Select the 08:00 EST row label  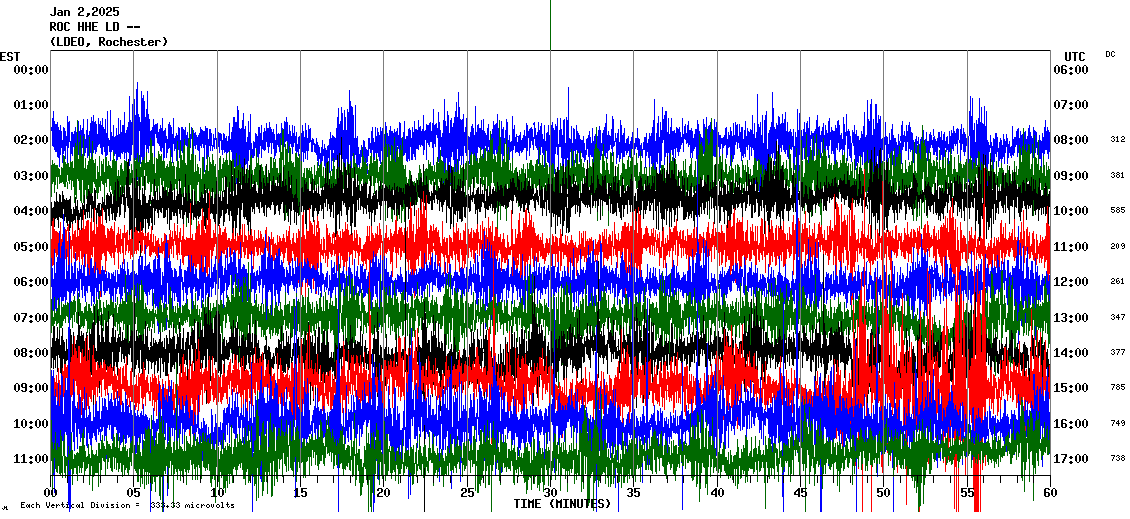(x=30, y=353)
